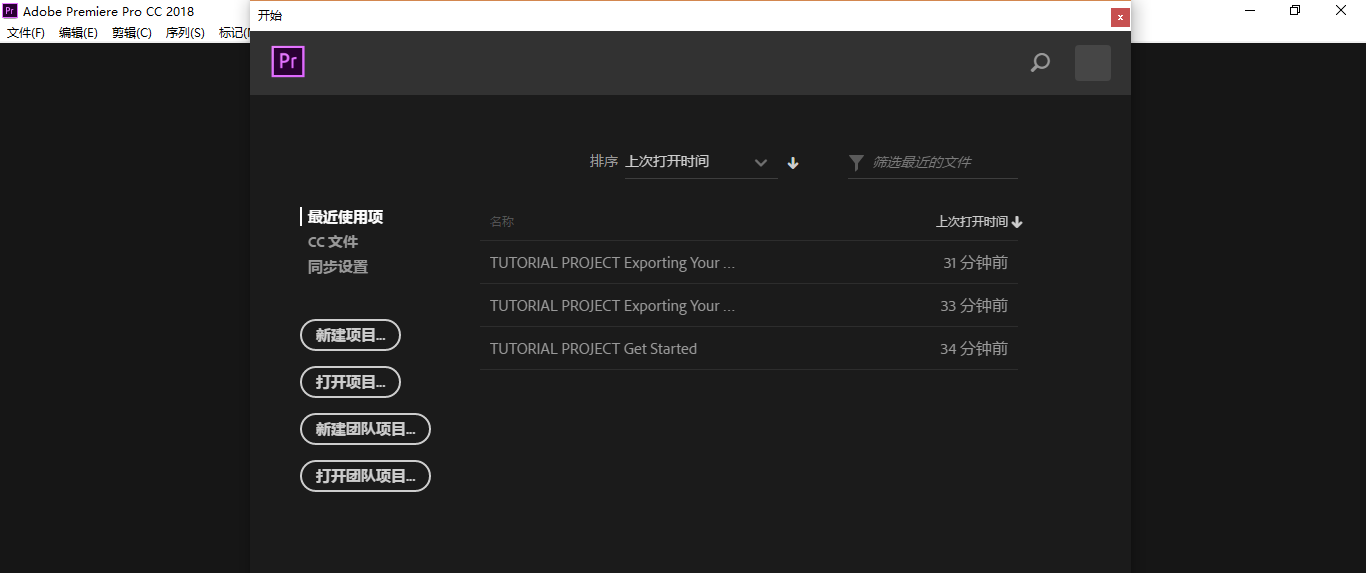The height and width of the screenshot is (573, 1366).
Task: Open the 编辑(E) menu
Action: (79, 33)
